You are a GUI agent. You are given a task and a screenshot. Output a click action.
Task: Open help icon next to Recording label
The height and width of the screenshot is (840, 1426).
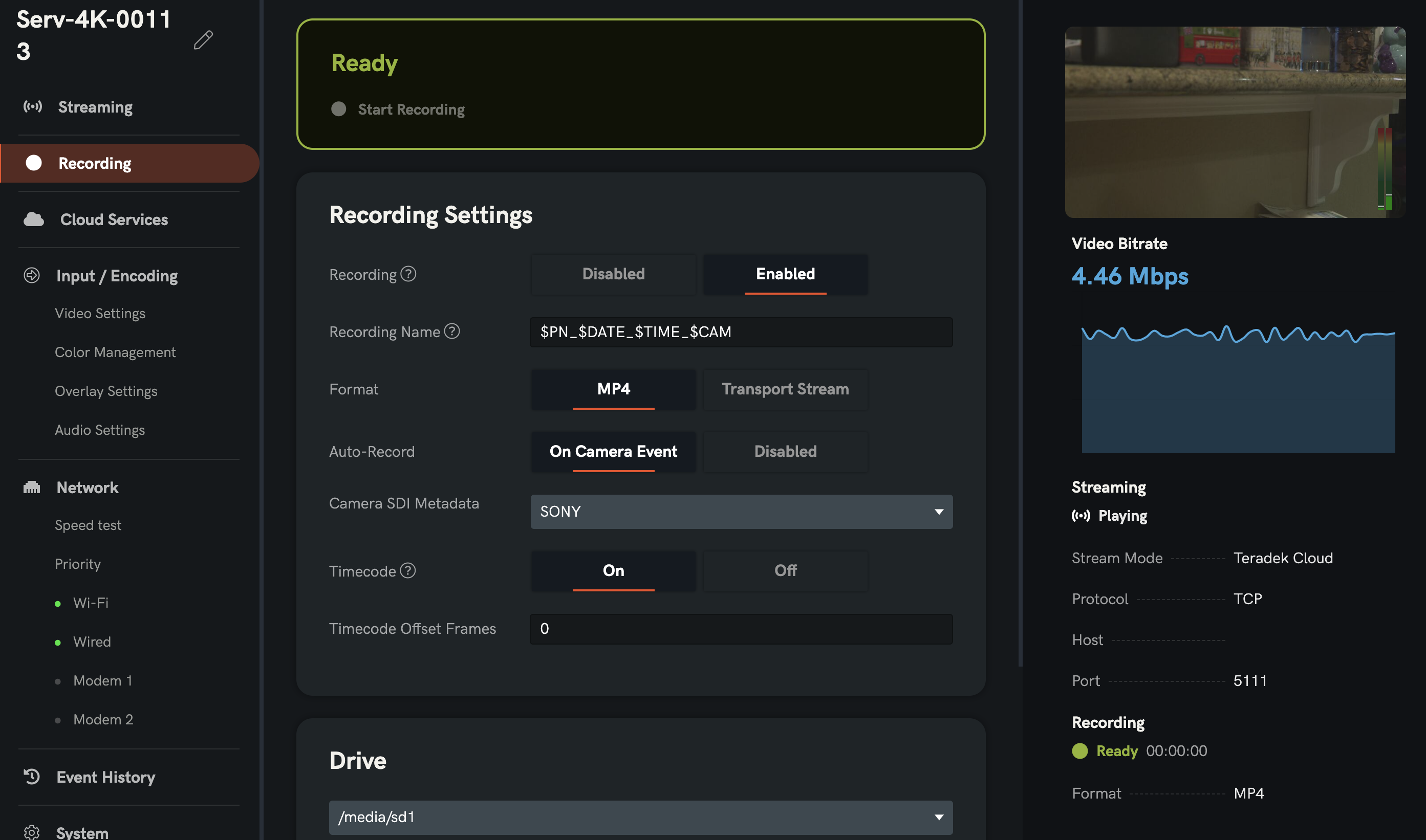tap(408, 274)
